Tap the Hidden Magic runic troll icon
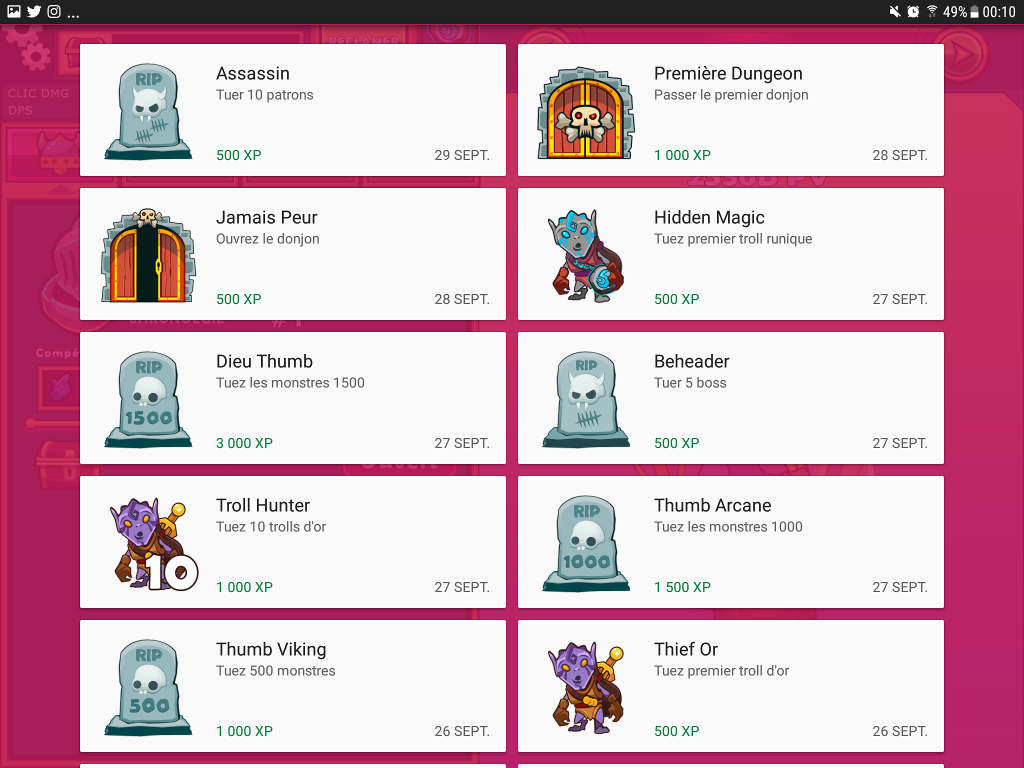This screenshot has height=768, width=1024. [x=586, y=255]
